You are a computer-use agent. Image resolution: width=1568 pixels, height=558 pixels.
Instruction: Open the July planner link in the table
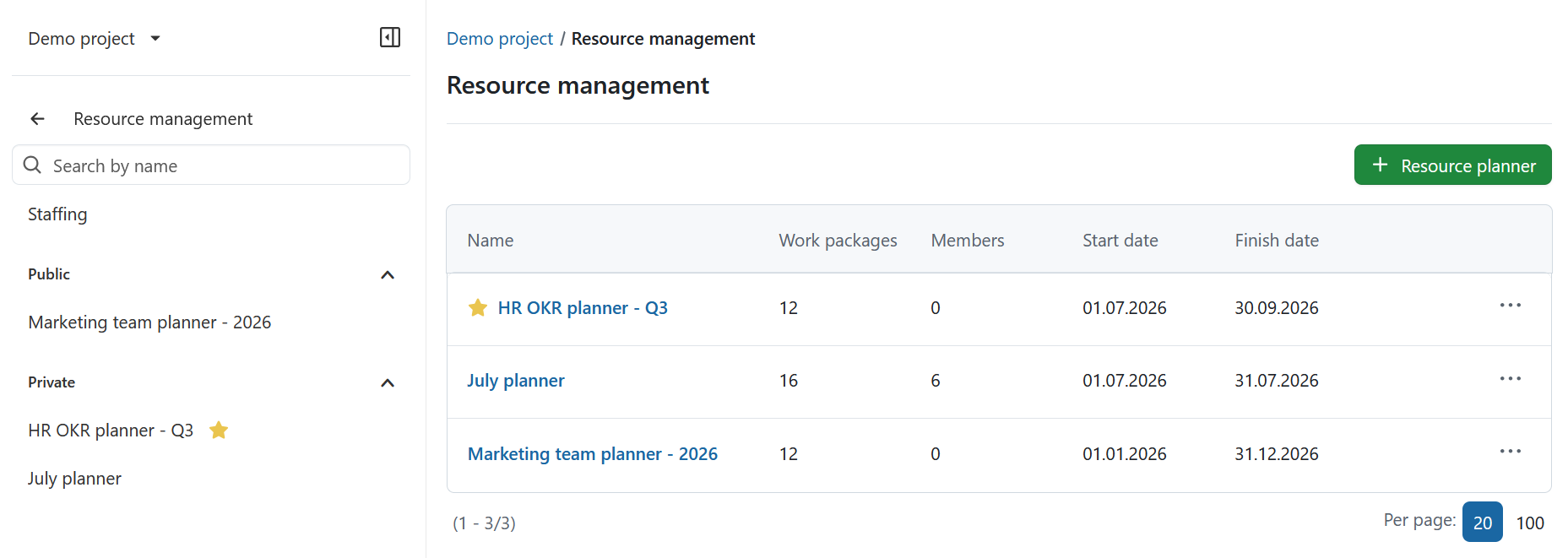coord(516,381)
